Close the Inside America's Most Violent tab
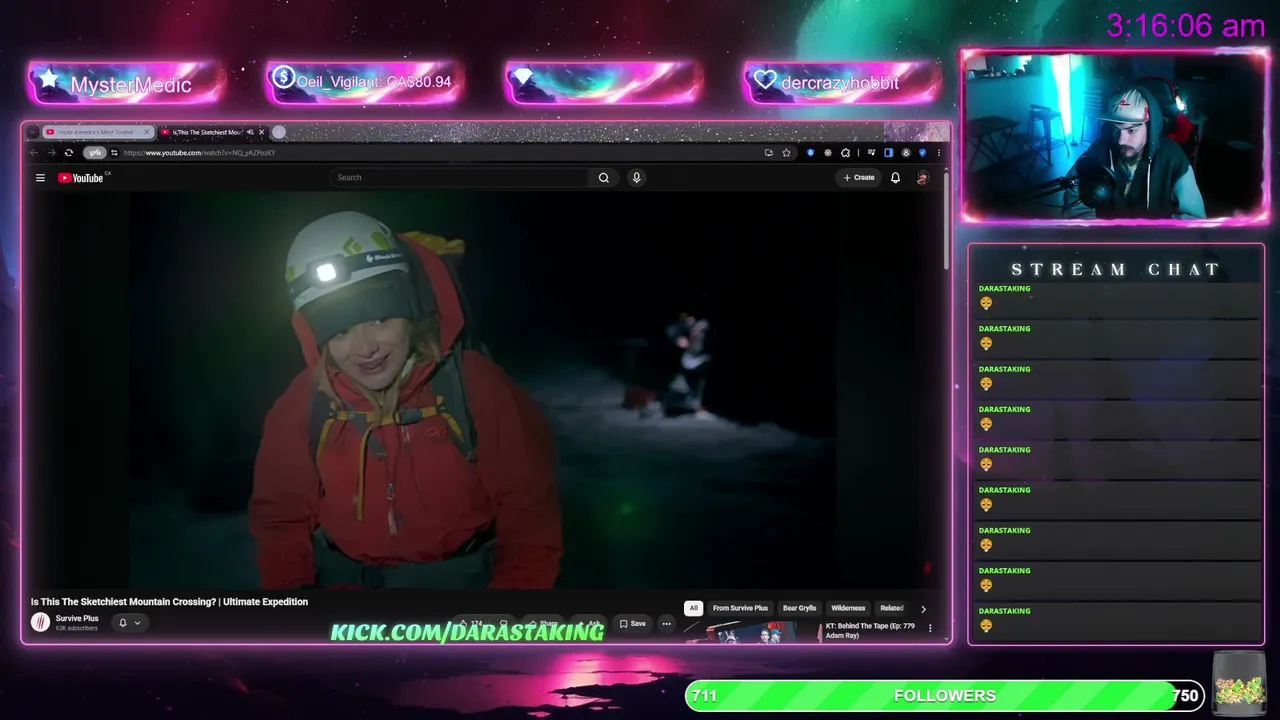This screenshot has width=1280, height=720. tap(147, 132)
